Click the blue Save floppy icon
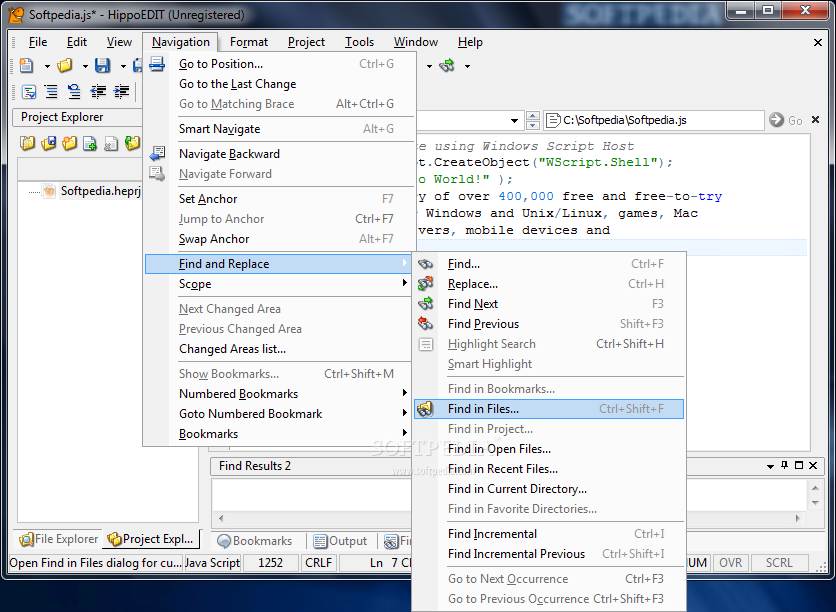 click(x=102, y=66)
